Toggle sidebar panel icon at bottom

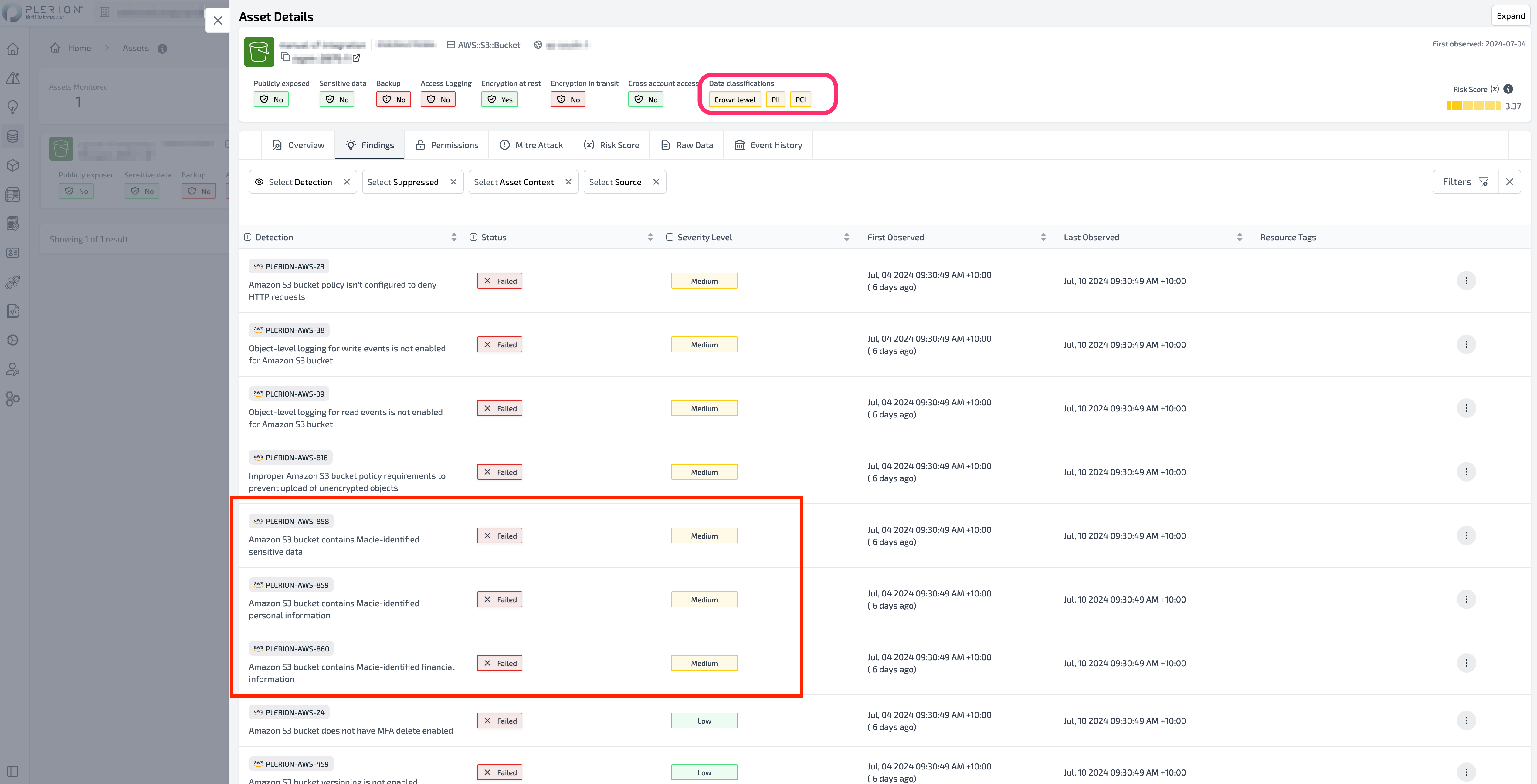click(12, 772)
